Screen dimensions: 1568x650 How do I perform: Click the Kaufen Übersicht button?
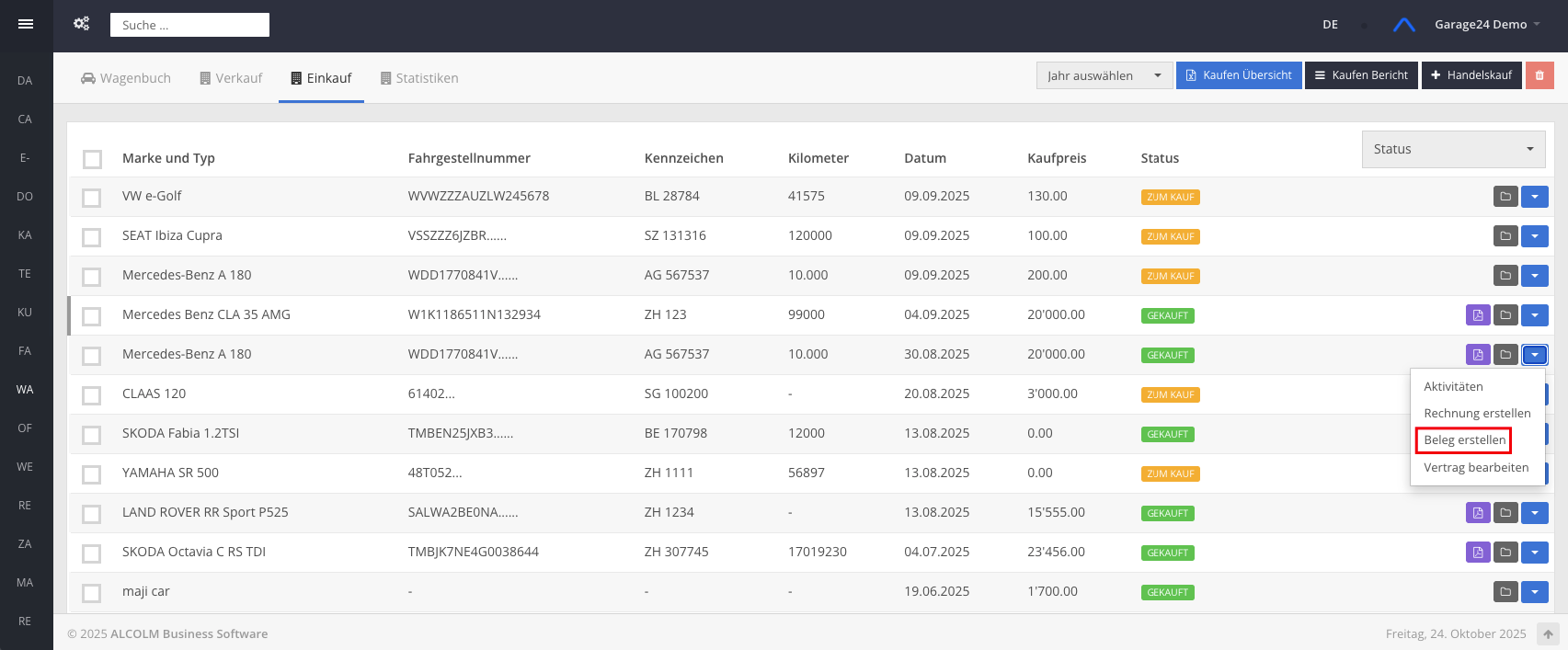[x=1238, y=75]
